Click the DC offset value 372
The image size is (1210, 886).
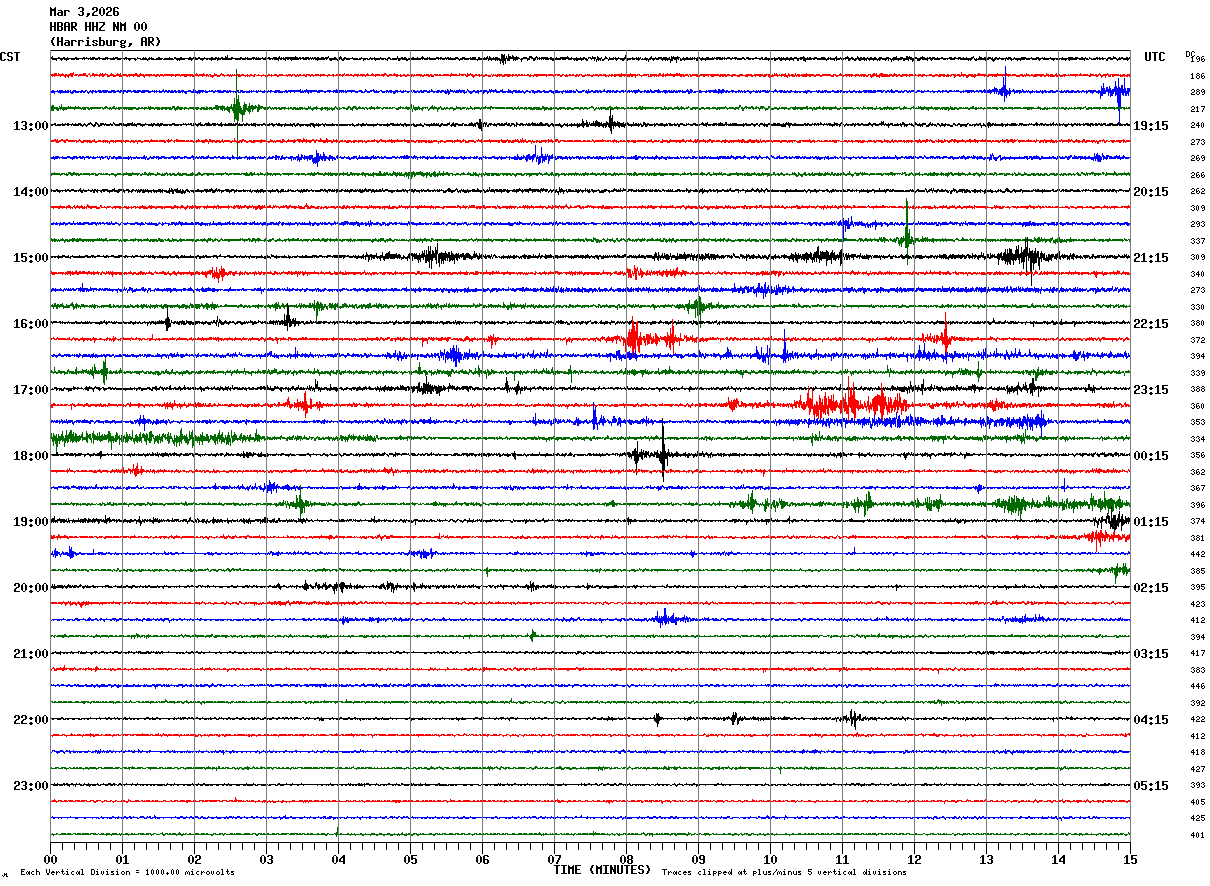tap(1197, 340)
